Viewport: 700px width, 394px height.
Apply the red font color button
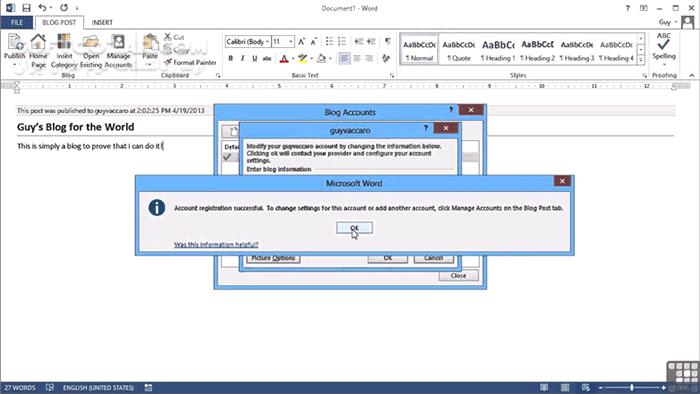[x=284, y=58]
